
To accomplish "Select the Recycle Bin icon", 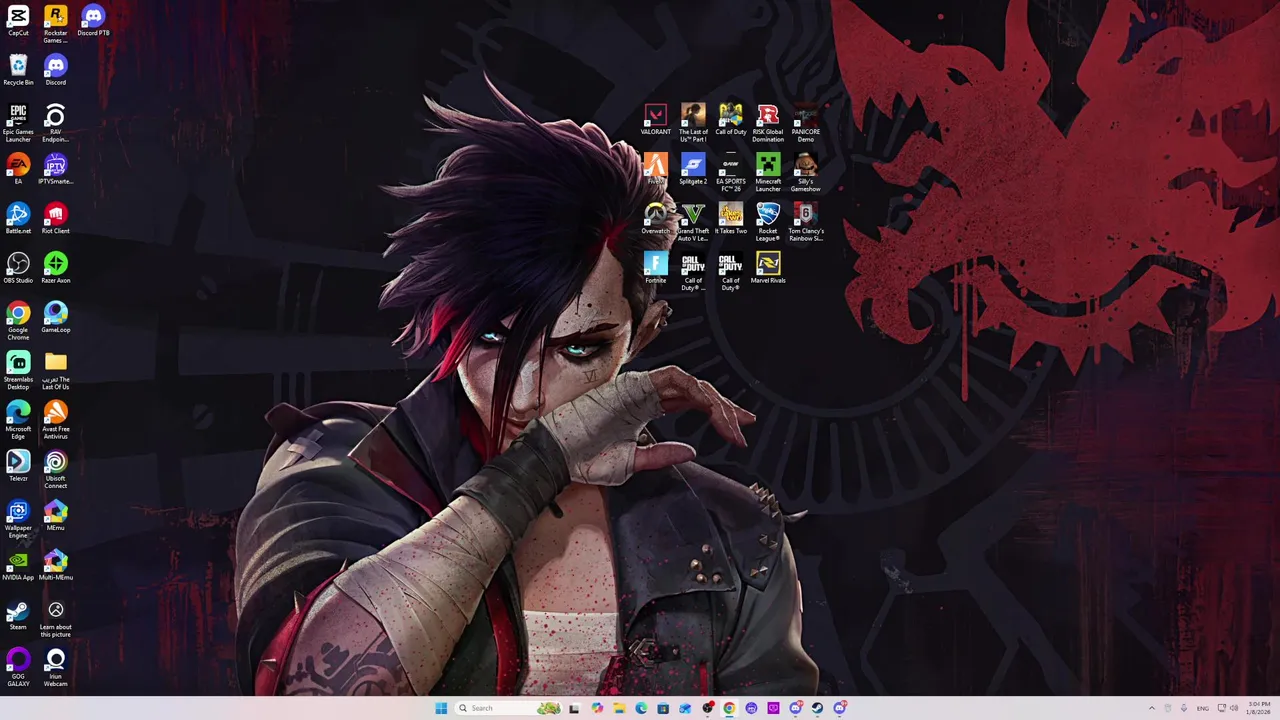I will (18, 70).
